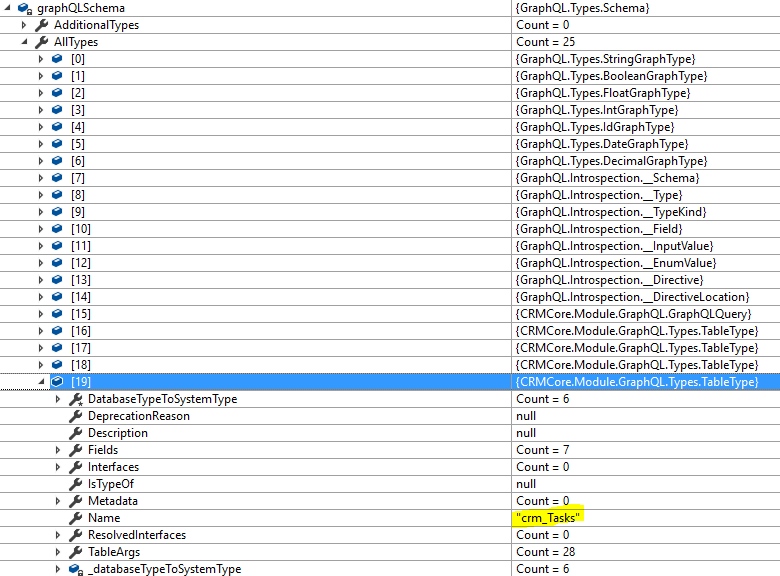
Task: Click the wrench icon beside Name
Action: pos(76,518)
